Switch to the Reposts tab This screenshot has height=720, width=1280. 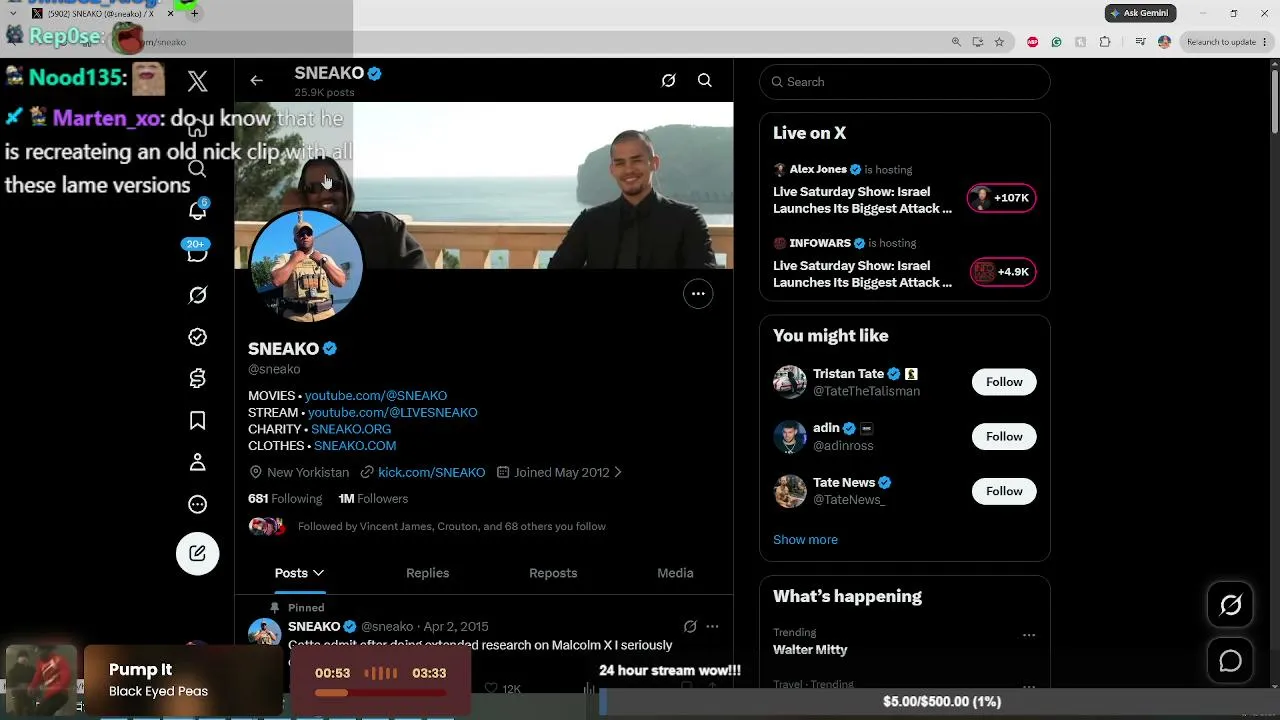point(553,573)
